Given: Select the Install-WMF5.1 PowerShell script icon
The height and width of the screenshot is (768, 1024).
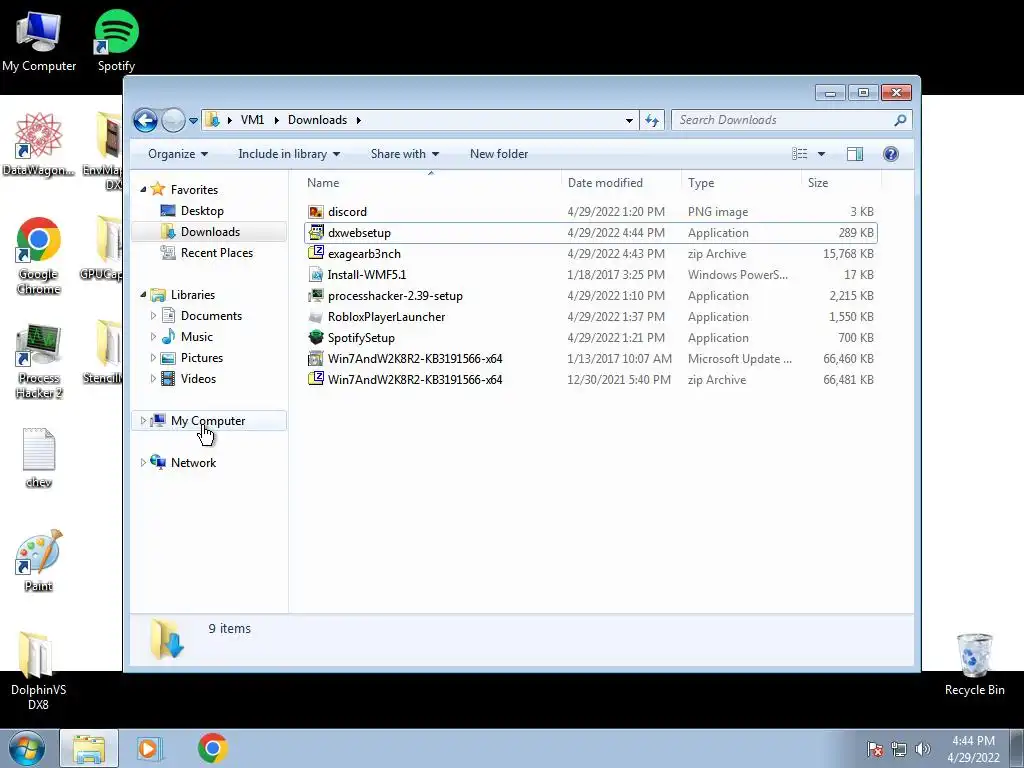Looking at the screenshot, I should point(316,274).
